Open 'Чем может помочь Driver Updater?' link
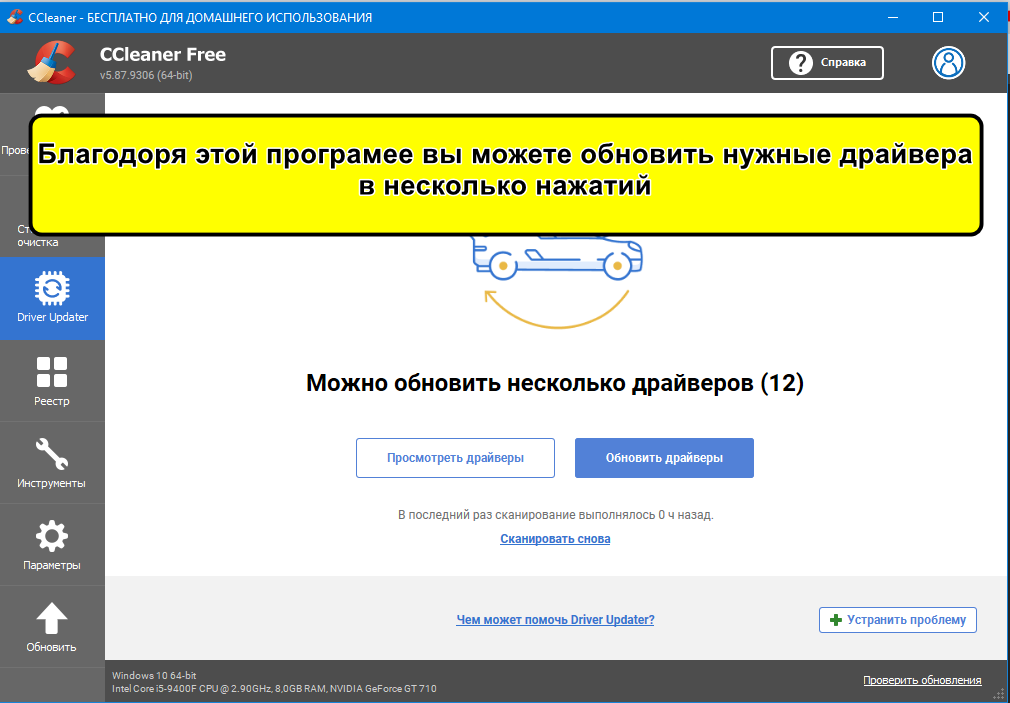The width and height of the screenshot is (1010, 703). tap(555, 620)
